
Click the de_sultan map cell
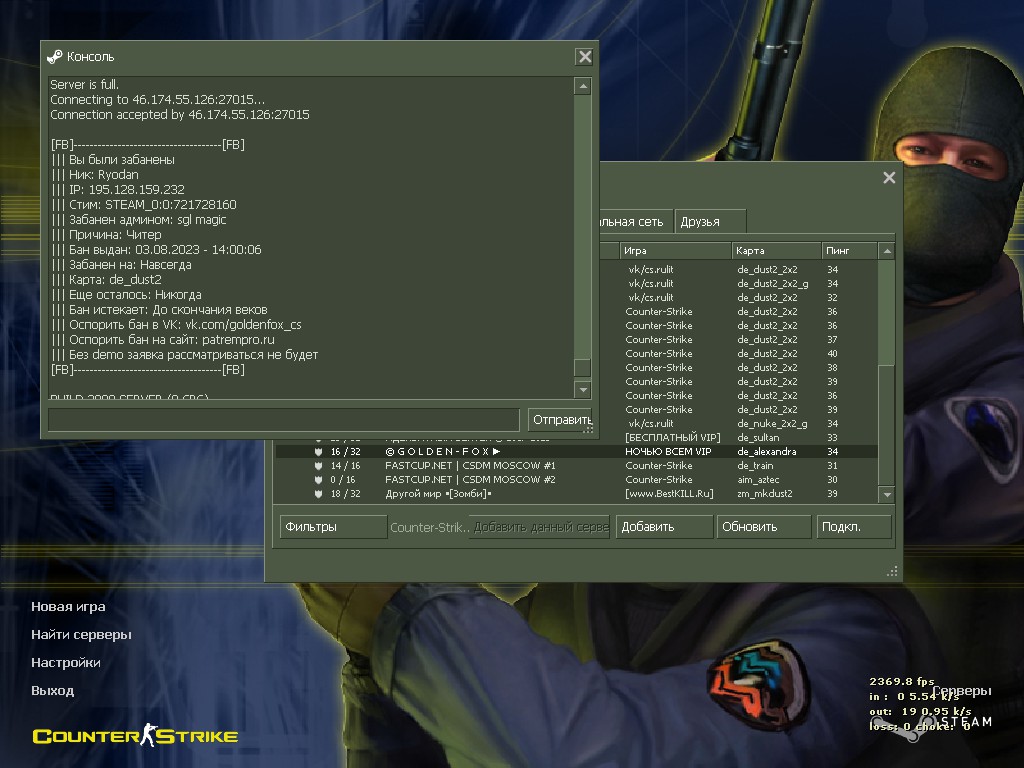(x=758, y=438)
